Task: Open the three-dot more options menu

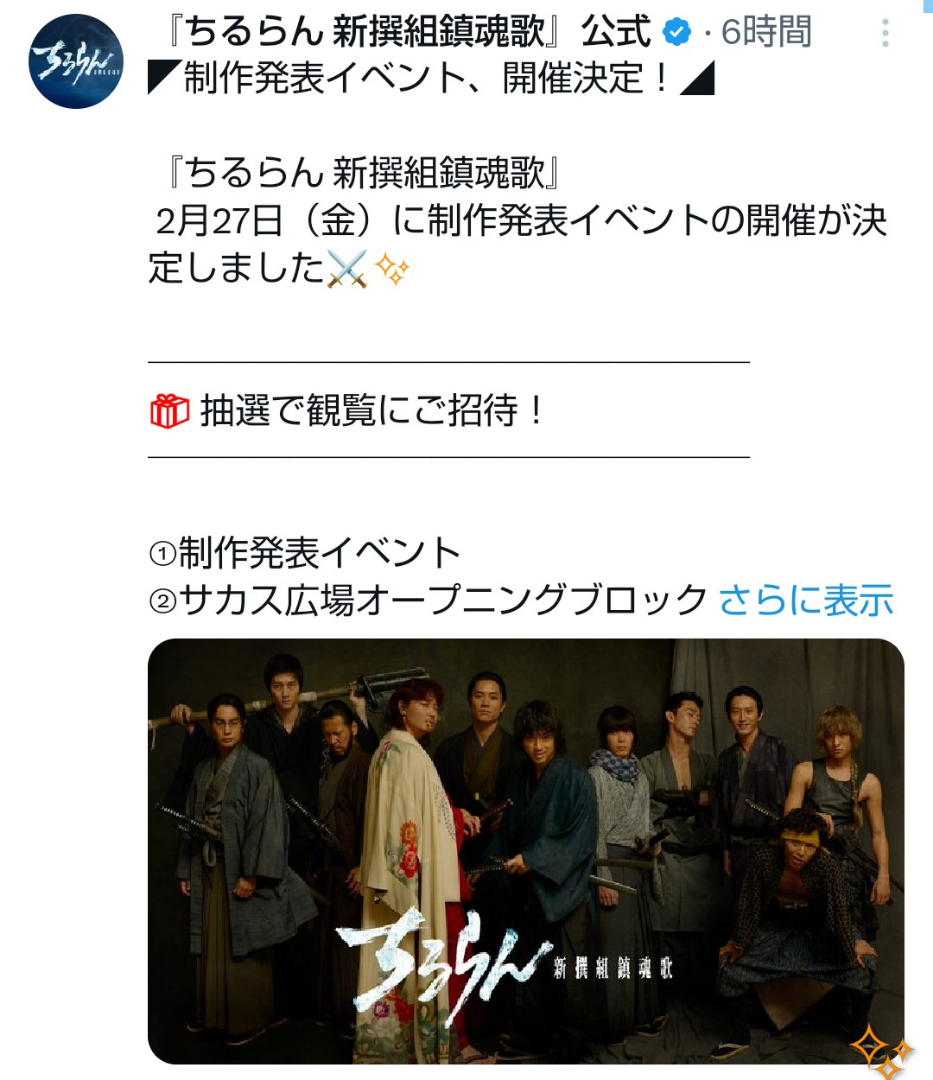Action: pos(885,33)
